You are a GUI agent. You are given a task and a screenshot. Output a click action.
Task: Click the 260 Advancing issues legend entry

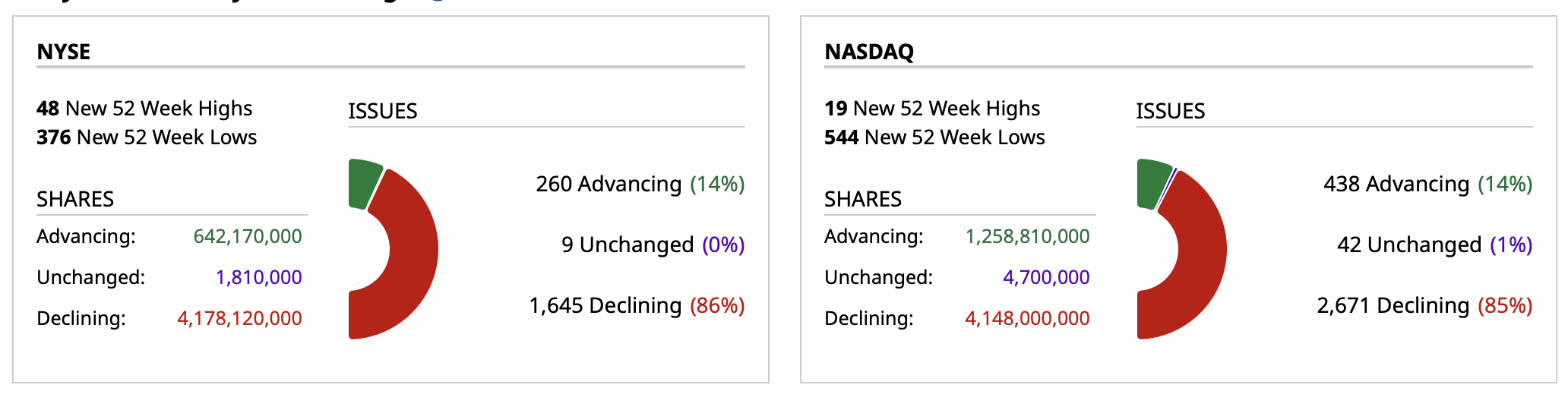point(640,184)
